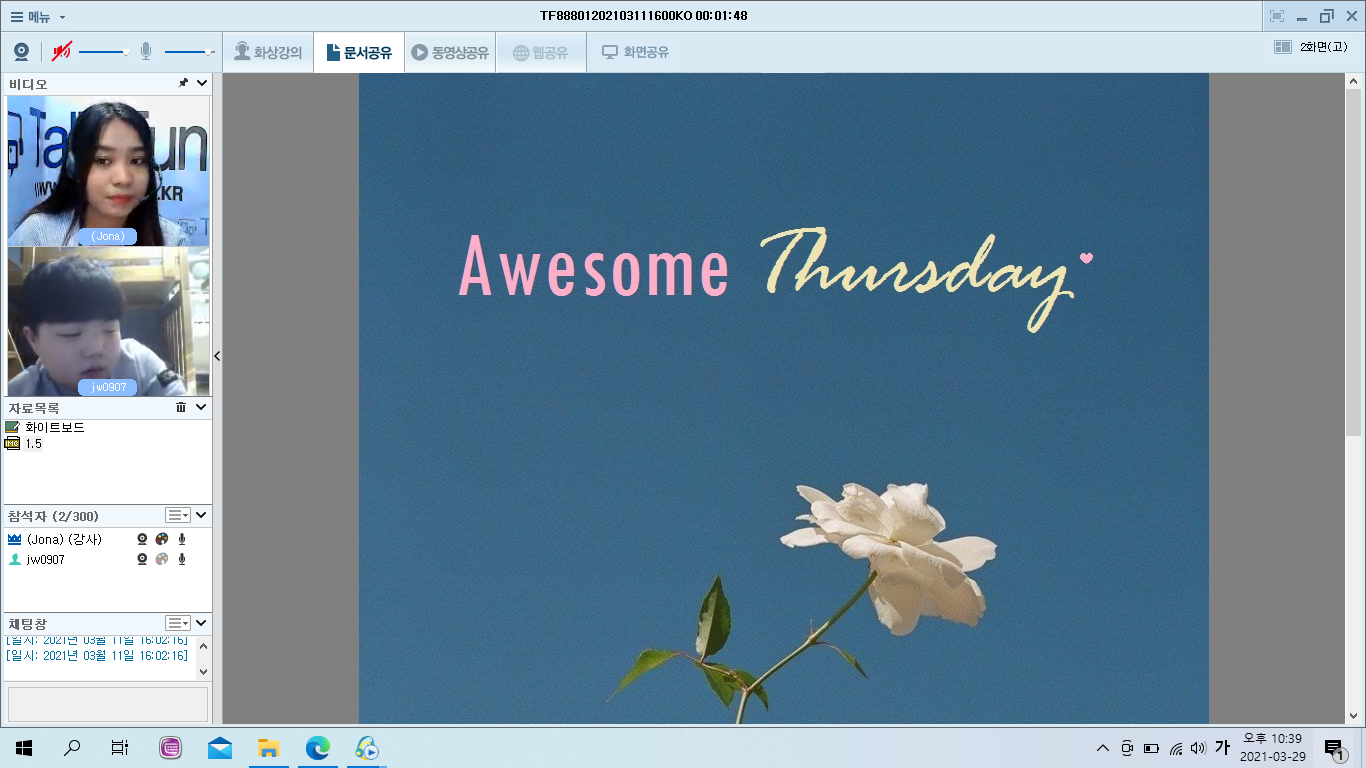Toggle jw0907's drawing palette permission
Screen dimensions: 1366x768
[162, 560]
